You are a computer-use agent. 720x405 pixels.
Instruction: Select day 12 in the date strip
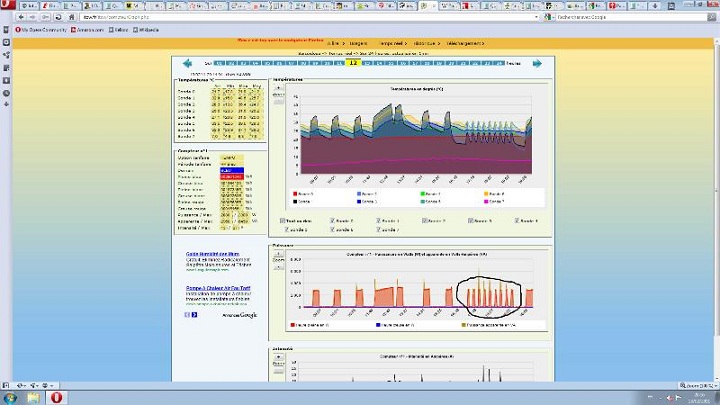[354, 63]
